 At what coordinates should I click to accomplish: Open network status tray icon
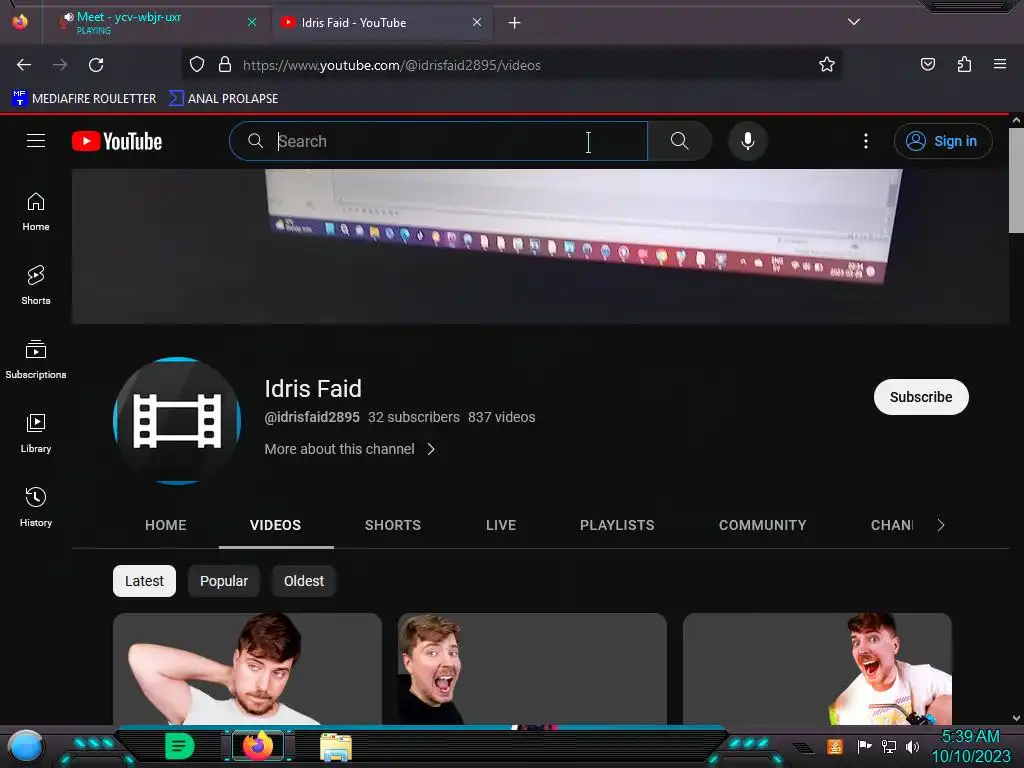pyautogui.click(x=889, y=746)
